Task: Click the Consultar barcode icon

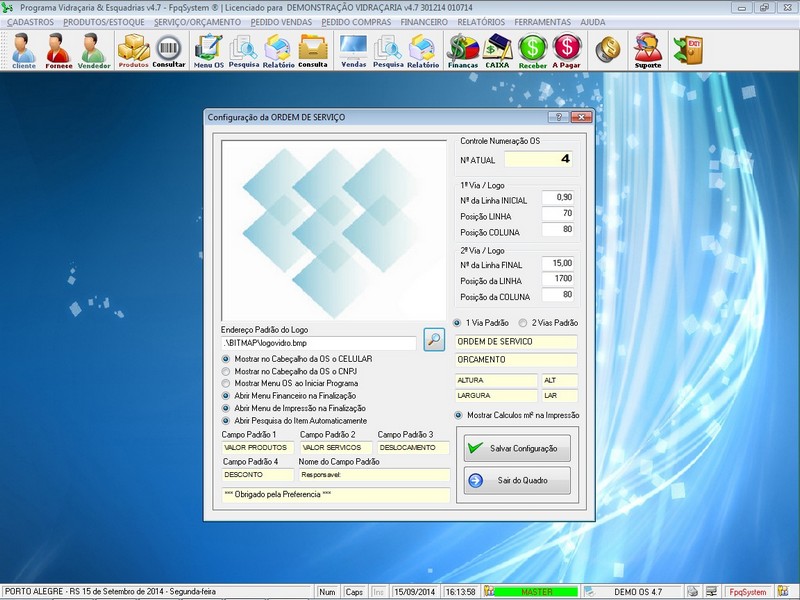Action: pyautogui.click(x=169, y=49)
